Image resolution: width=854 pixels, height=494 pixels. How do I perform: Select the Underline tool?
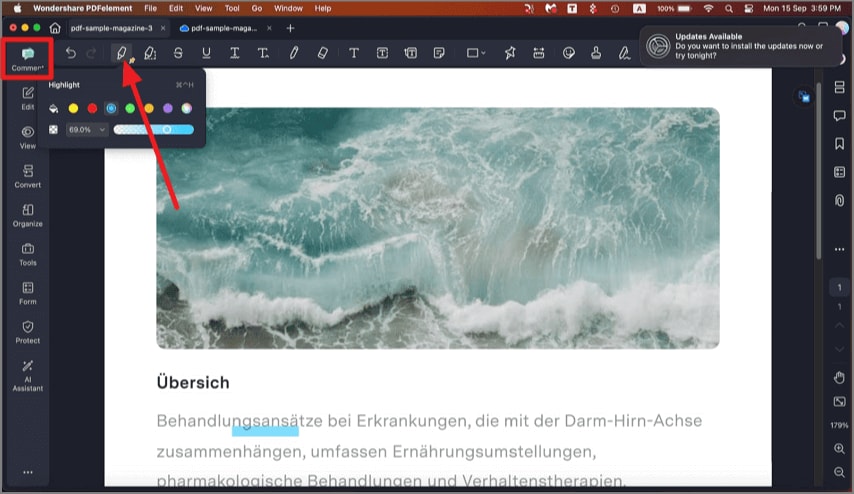[206, 53]
